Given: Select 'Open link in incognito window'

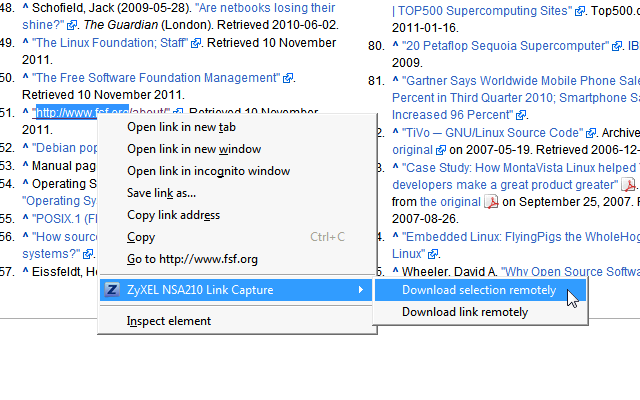Looking at the screenshot, I should [208, 171].
